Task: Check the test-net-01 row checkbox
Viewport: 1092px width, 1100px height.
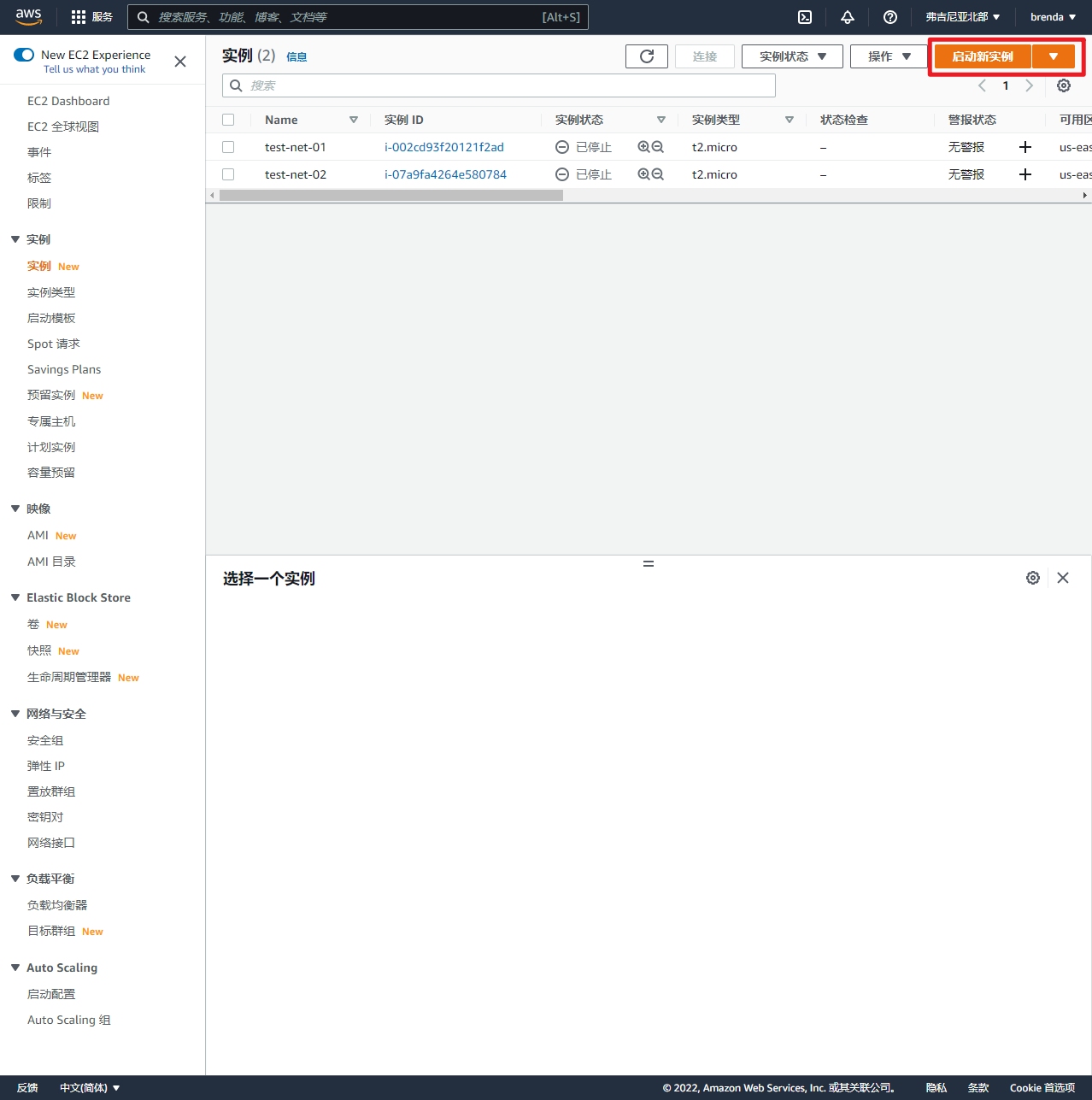Action: (228, 147)
